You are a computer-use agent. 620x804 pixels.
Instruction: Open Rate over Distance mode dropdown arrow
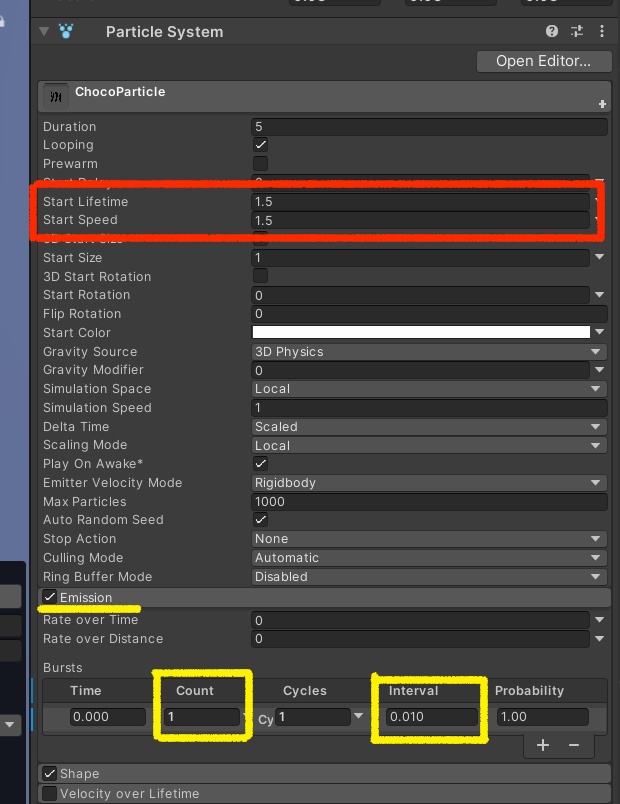(x=599, y=639)
